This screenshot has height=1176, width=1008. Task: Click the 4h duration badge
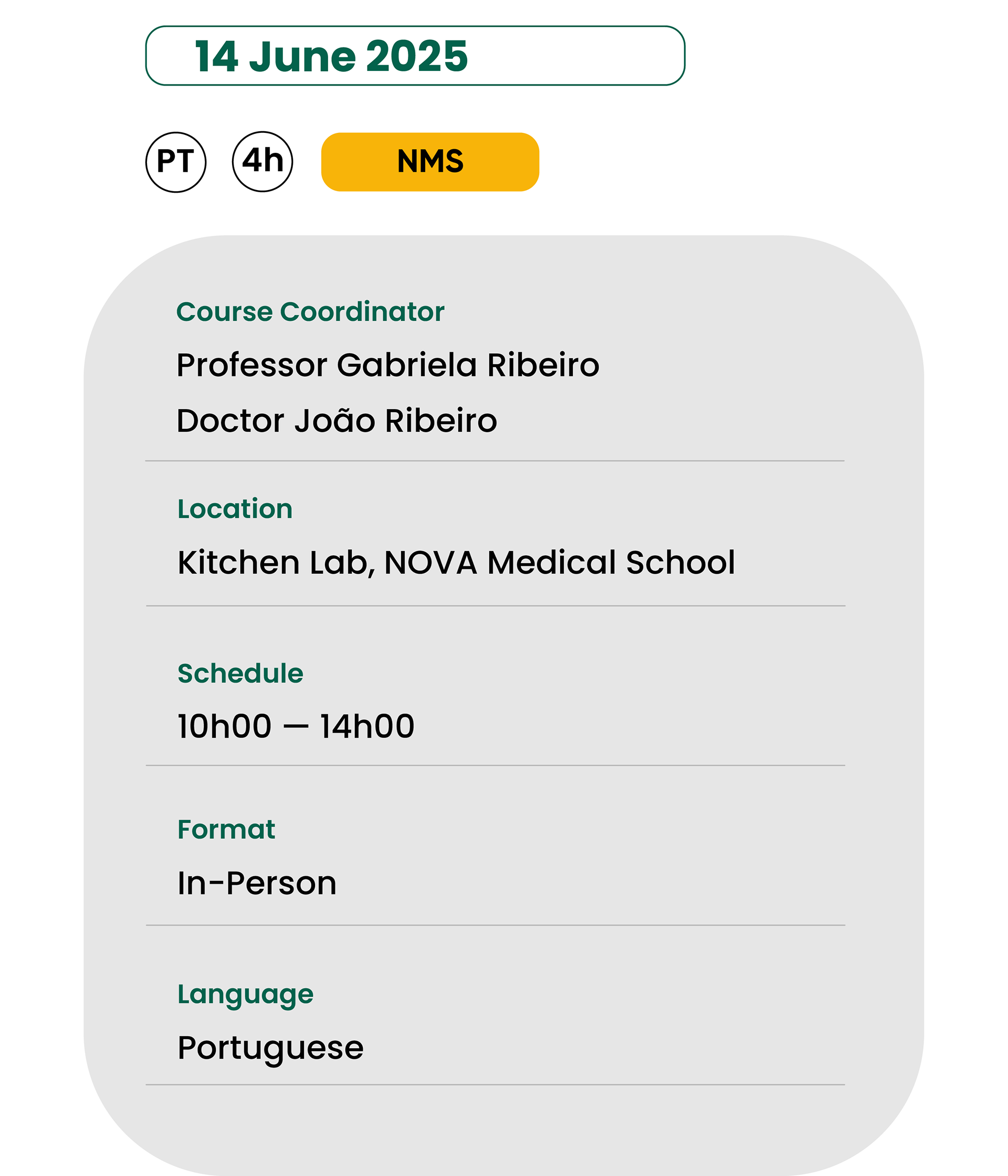coord(263,162)
